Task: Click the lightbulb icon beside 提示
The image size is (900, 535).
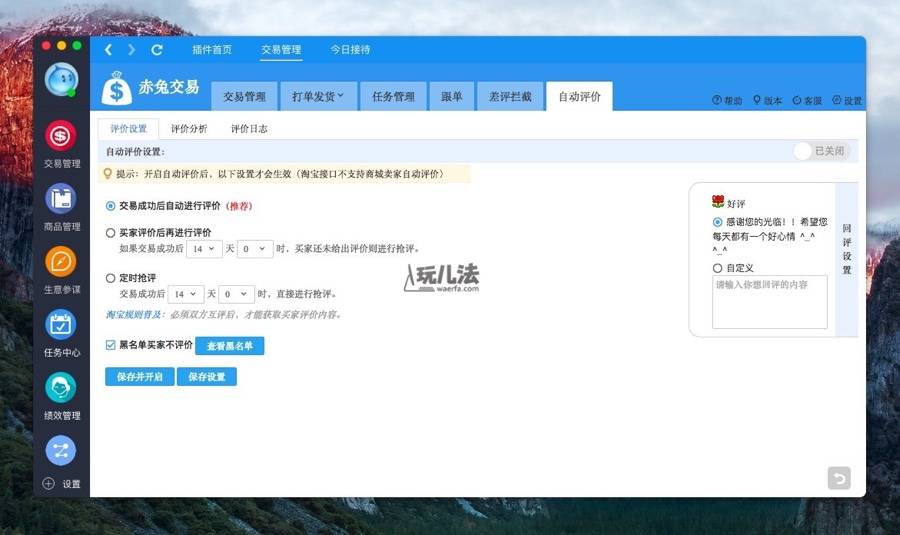Action: tap(107, 173)
